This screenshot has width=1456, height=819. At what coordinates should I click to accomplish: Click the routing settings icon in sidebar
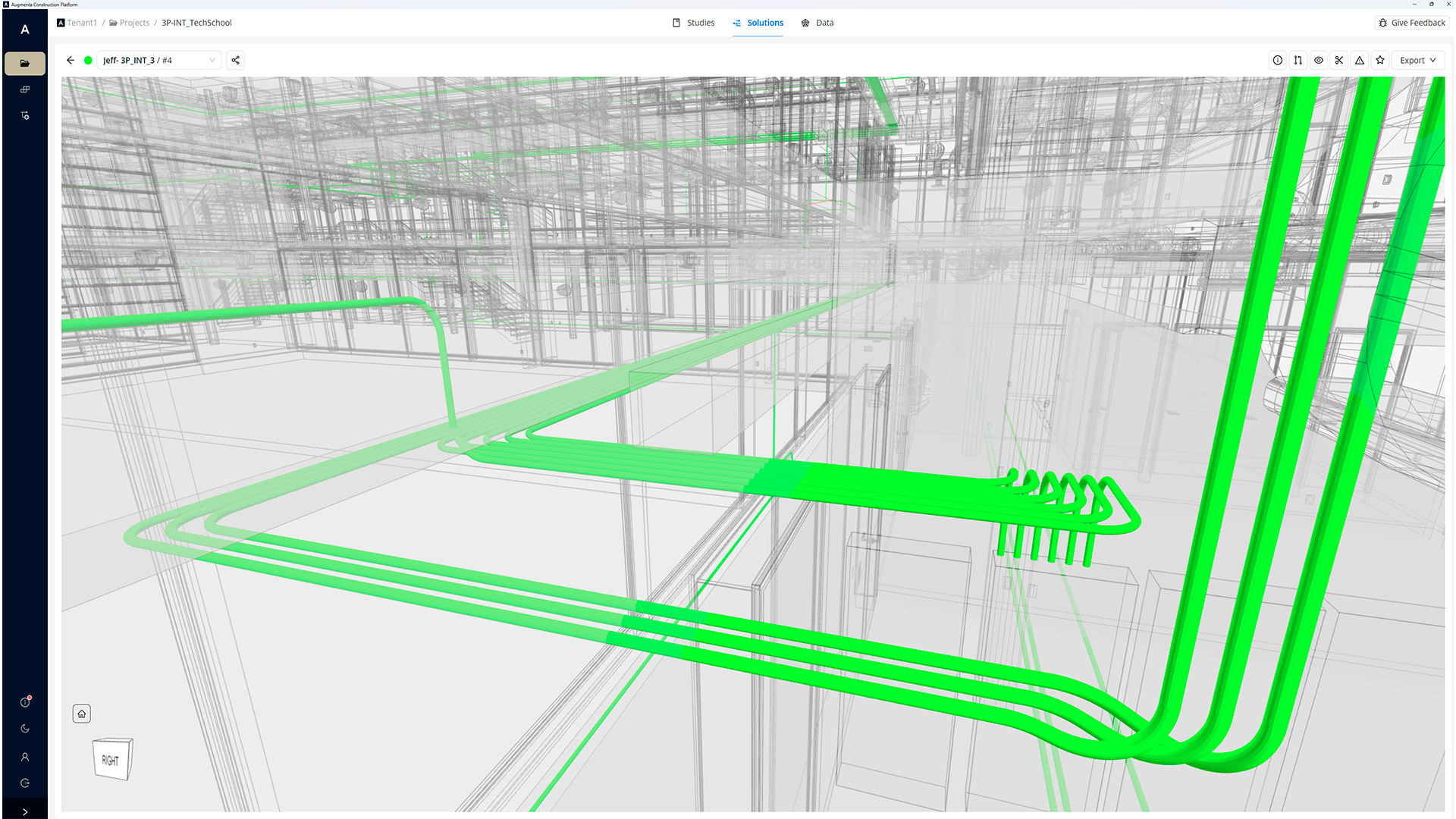coord(25,116)
